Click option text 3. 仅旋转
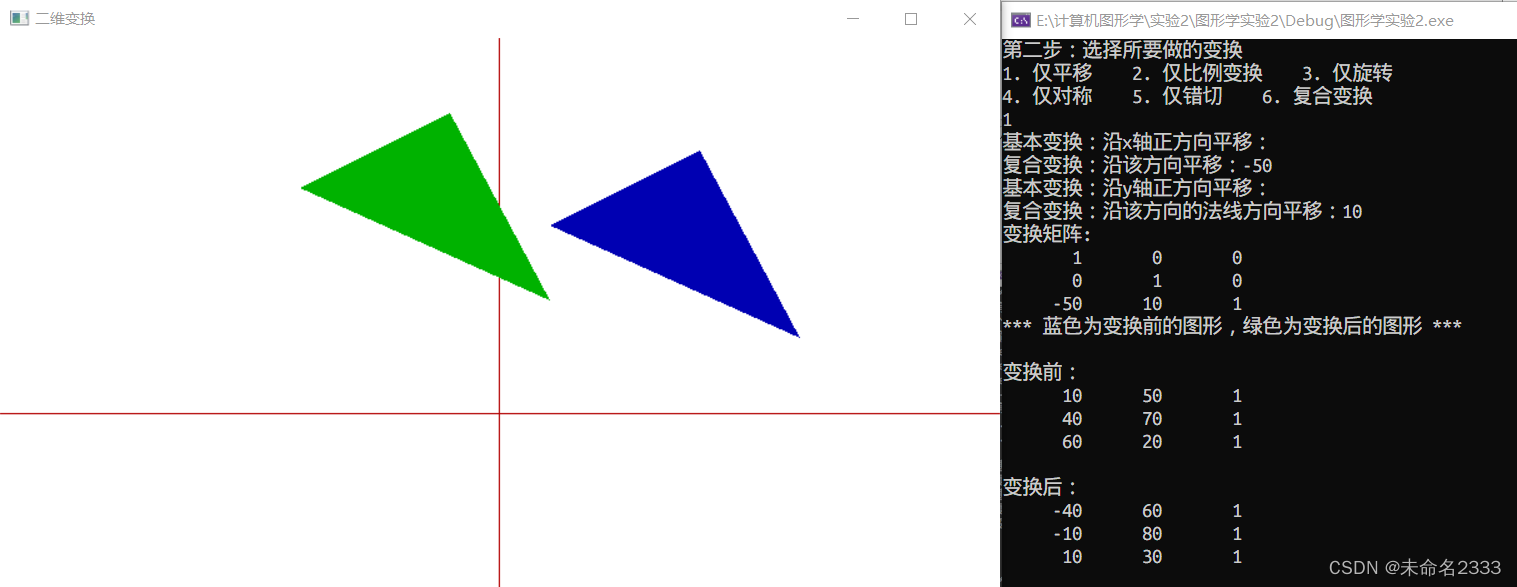The image size is (1517, 587). tap(1347, 73)
